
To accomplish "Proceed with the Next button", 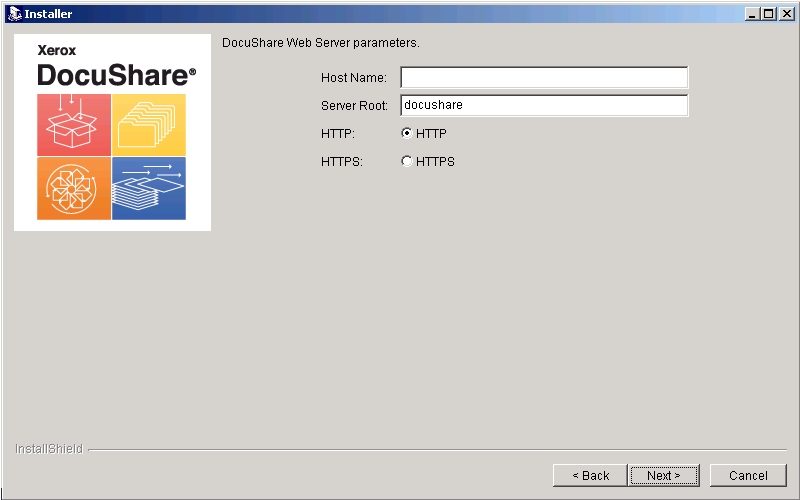I will click(664, 476).
